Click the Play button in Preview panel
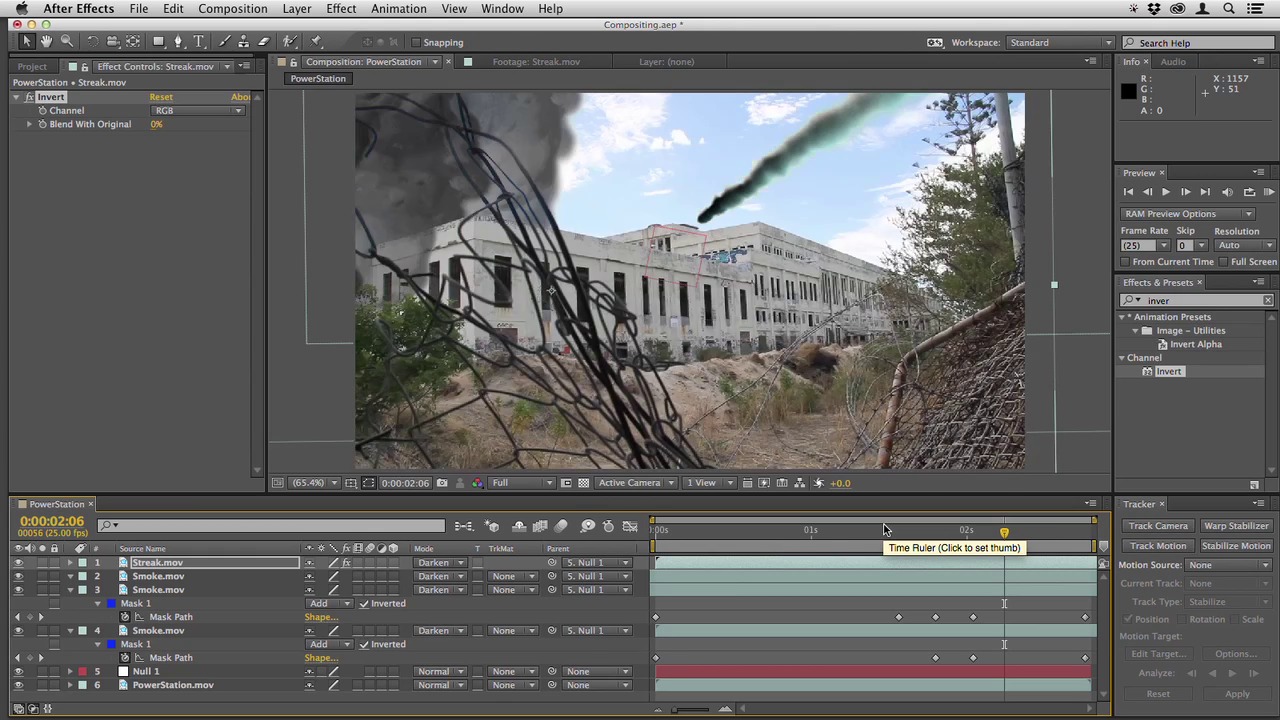 [1165, 192]
